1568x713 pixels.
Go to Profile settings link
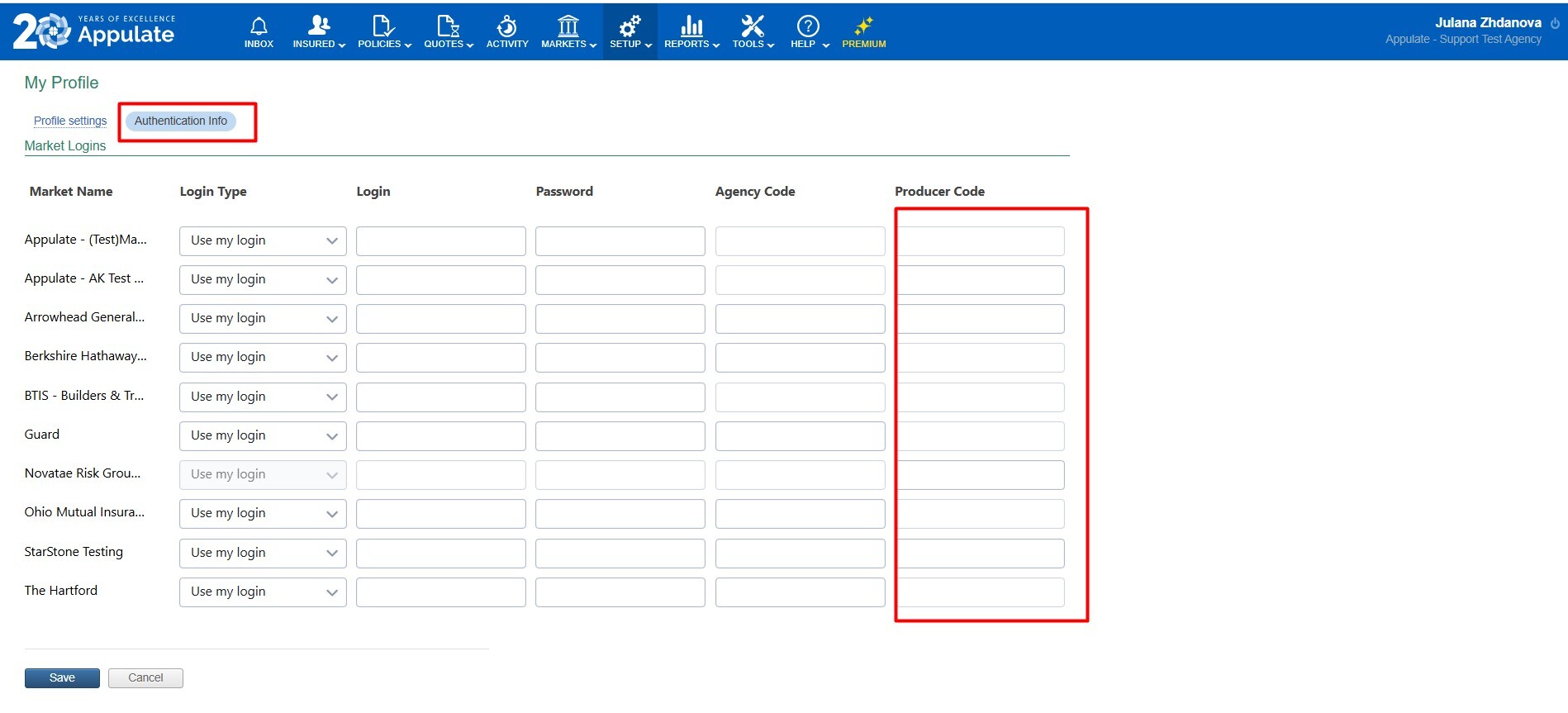pyautogui.click(x=70, y=121)
